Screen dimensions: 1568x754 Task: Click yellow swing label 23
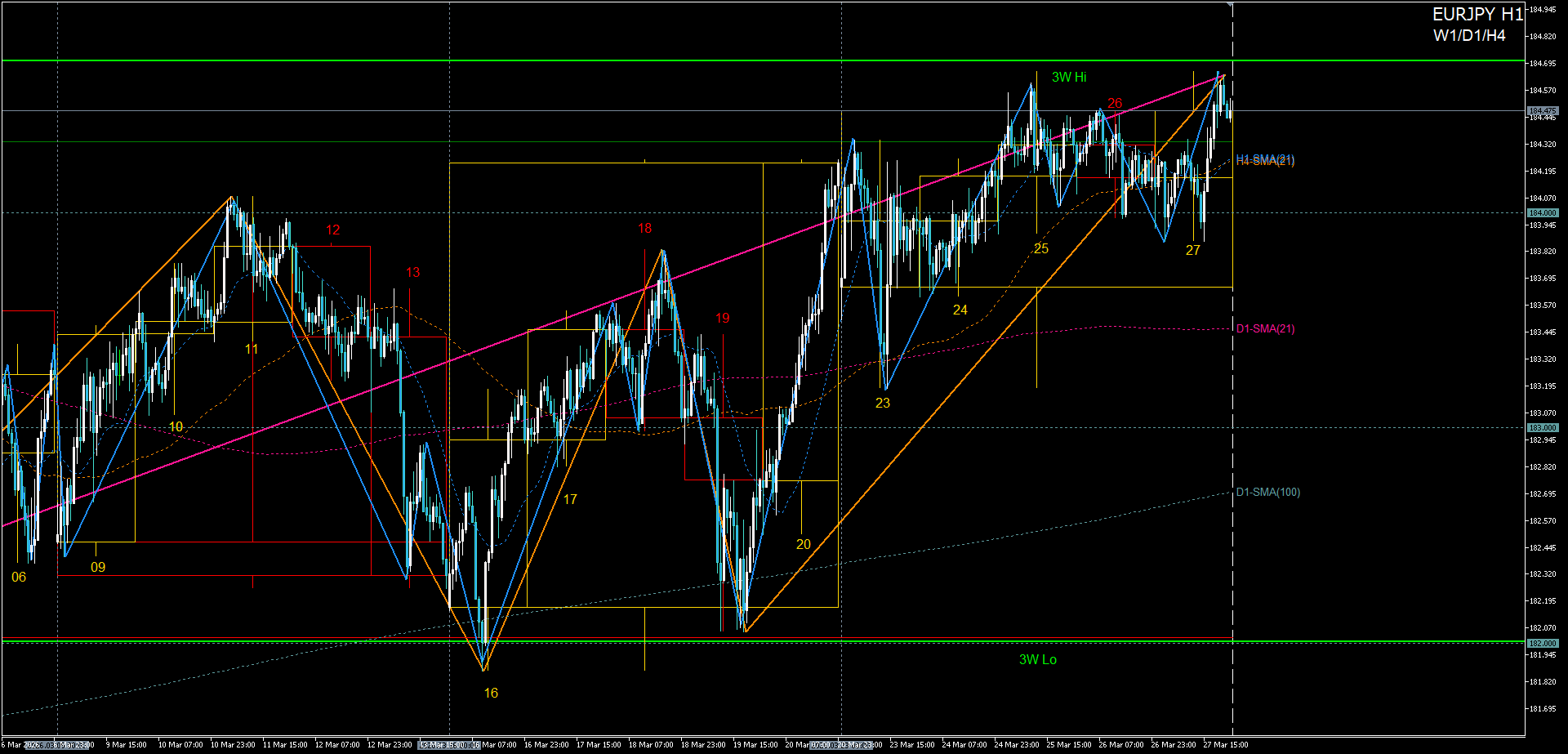point(883,403)
